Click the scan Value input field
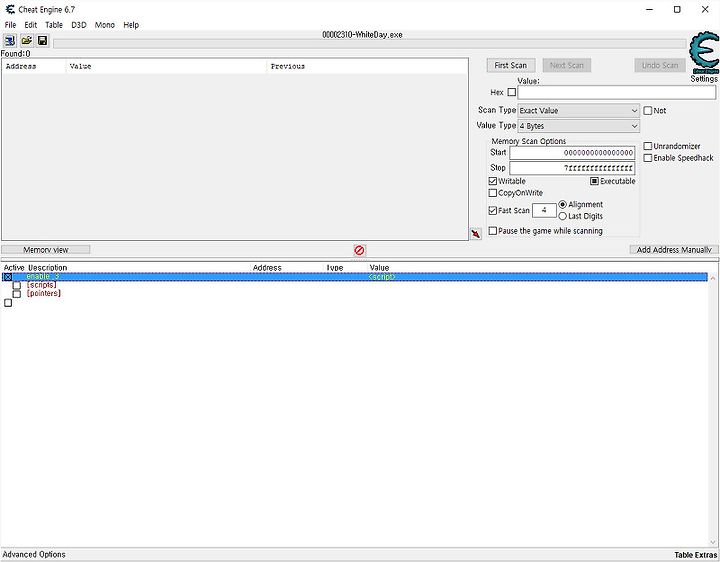 pyautogui.click(x=616, y=92)
